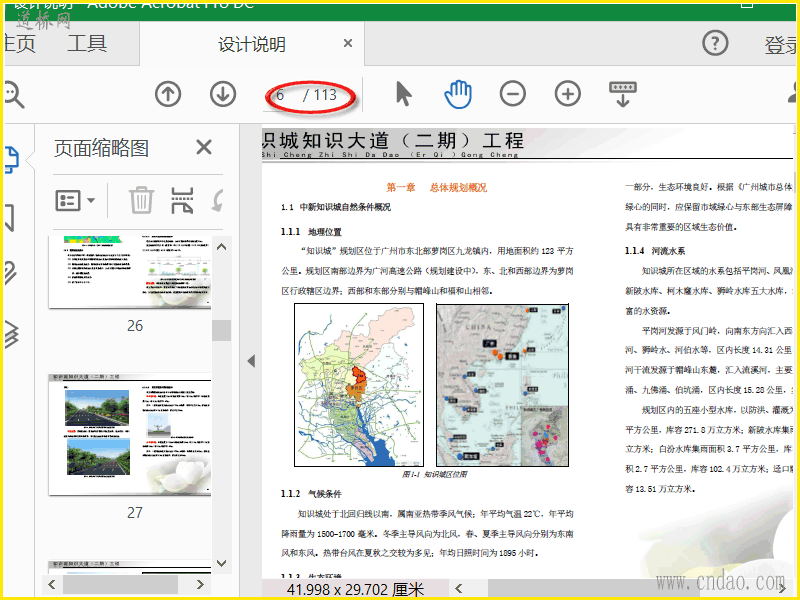Click the thumbnail panel vertical scrollbar handle
Image resolution: width=800 pixels, height=600 pixels.
tap(221, 330)
